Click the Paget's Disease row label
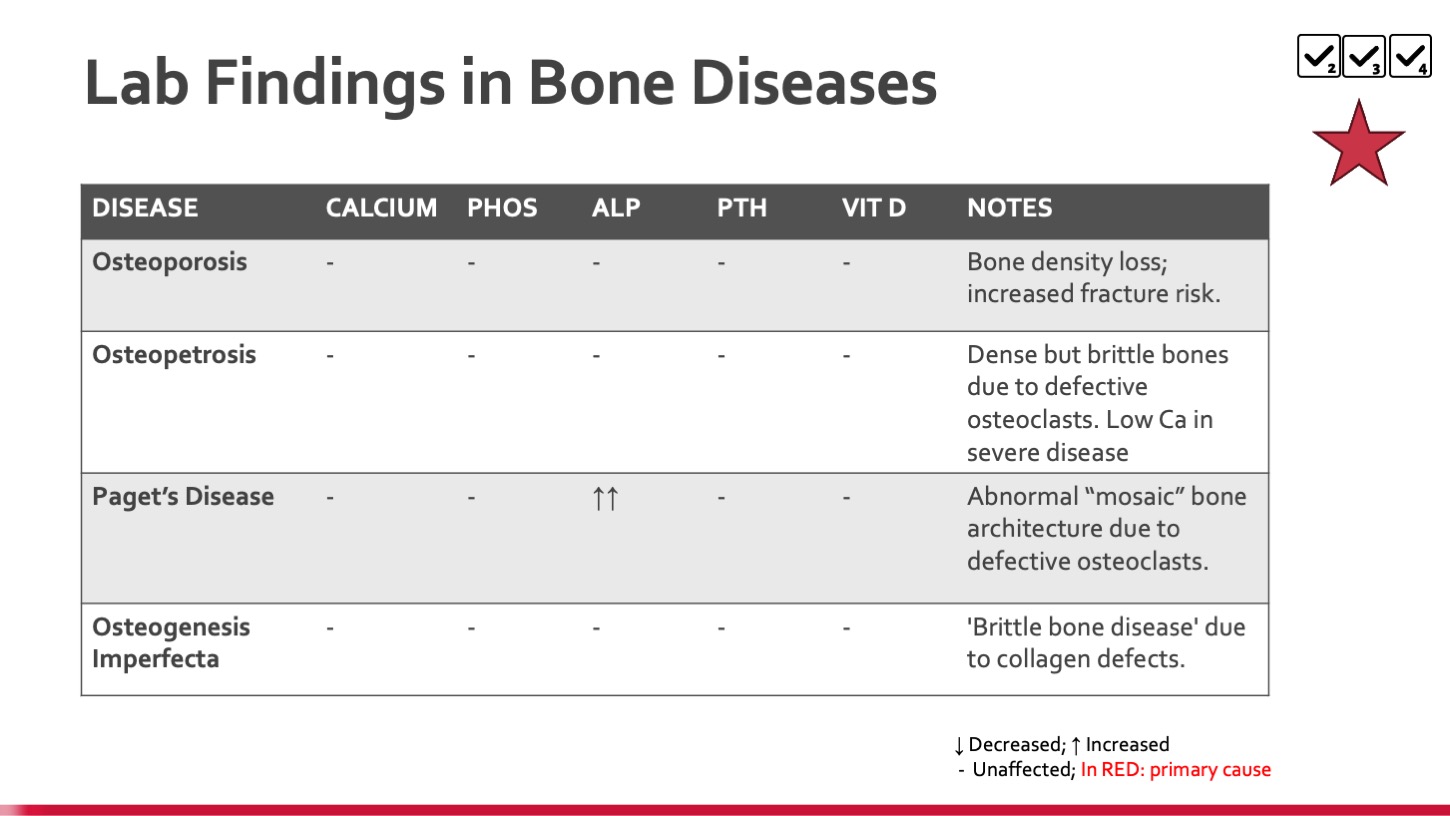The height and width of the screenshot is (816, 1450). 183,497
